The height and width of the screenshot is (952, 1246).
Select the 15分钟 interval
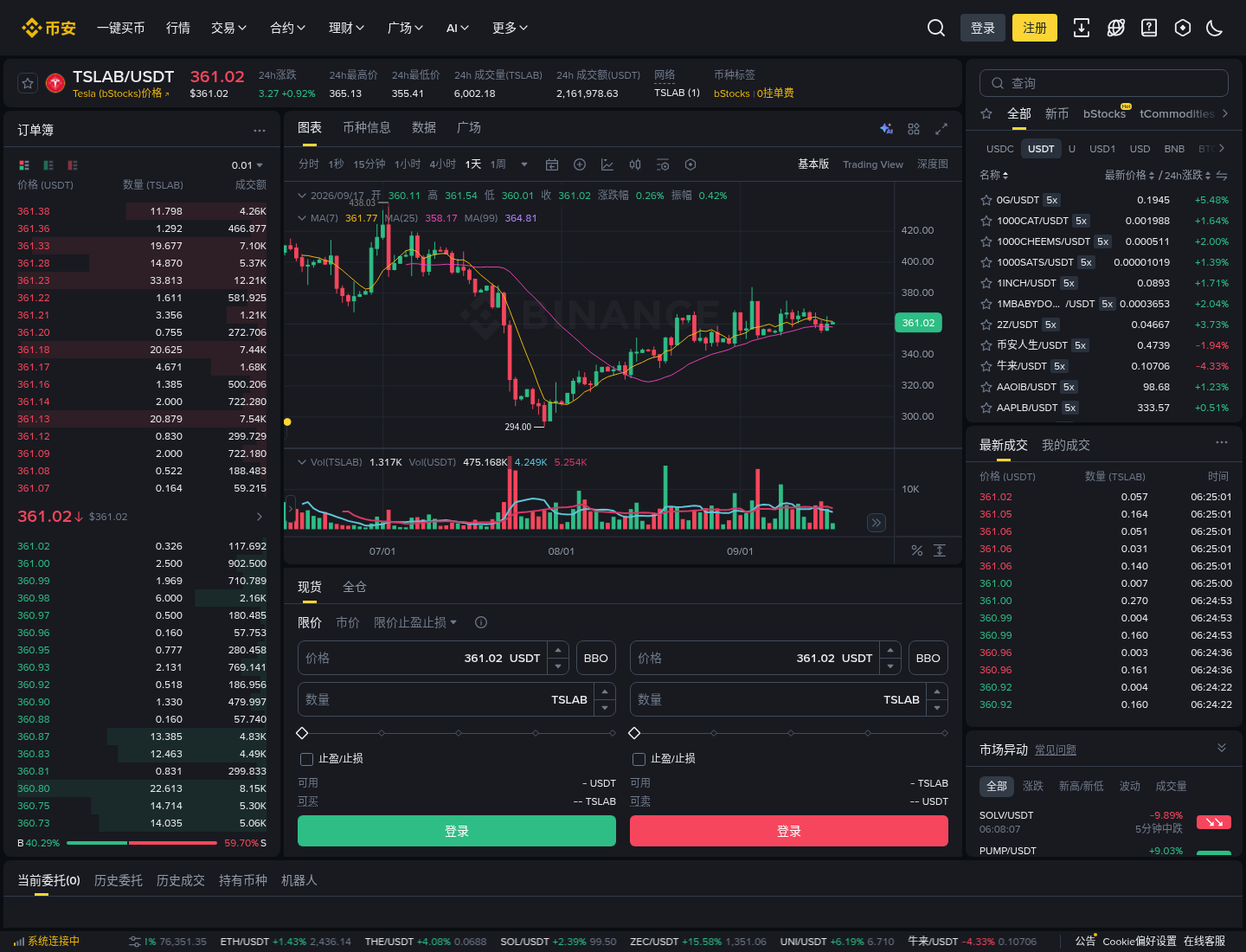pyautogui.click(x=369, y=164)
